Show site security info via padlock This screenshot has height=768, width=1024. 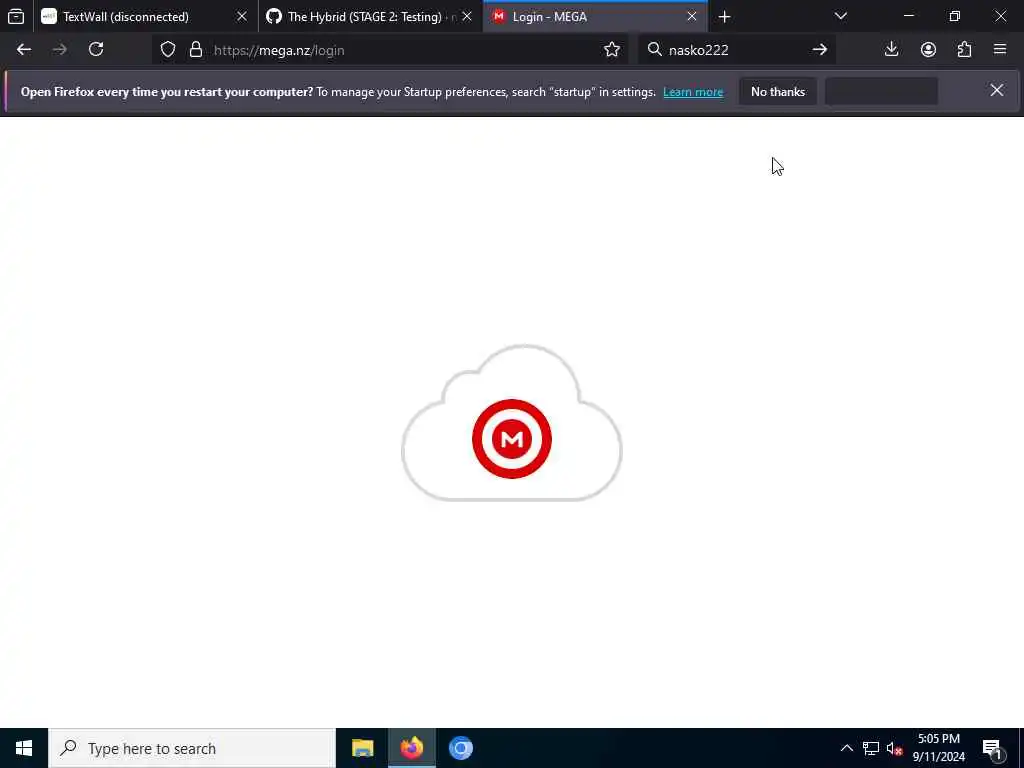pyautogui.click(x=195, y=50)
